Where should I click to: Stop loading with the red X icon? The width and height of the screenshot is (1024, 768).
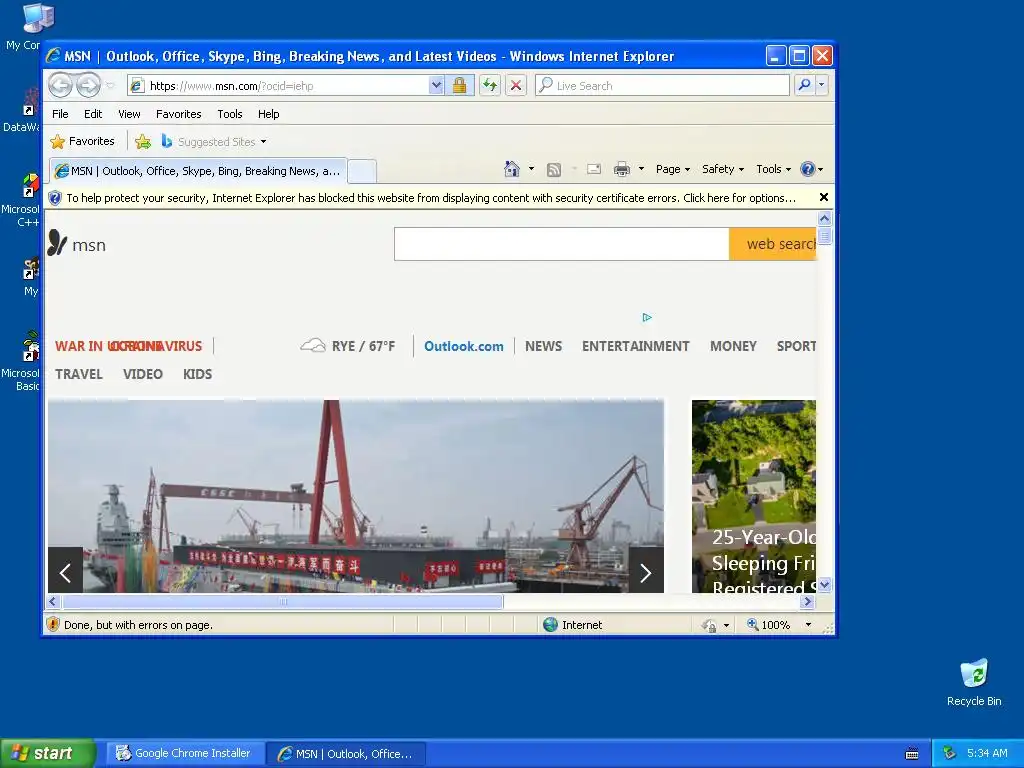click(516, 86)
